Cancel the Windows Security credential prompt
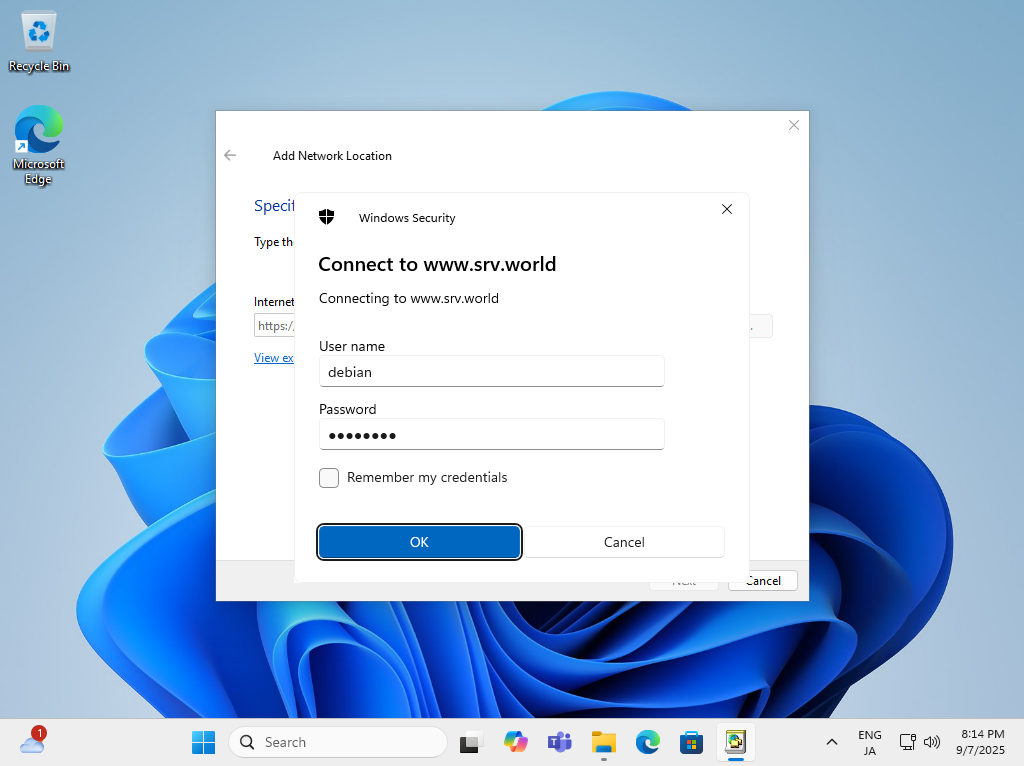Image resolution: width=1024 pixels, height=766 pixels. pos(624,542)
